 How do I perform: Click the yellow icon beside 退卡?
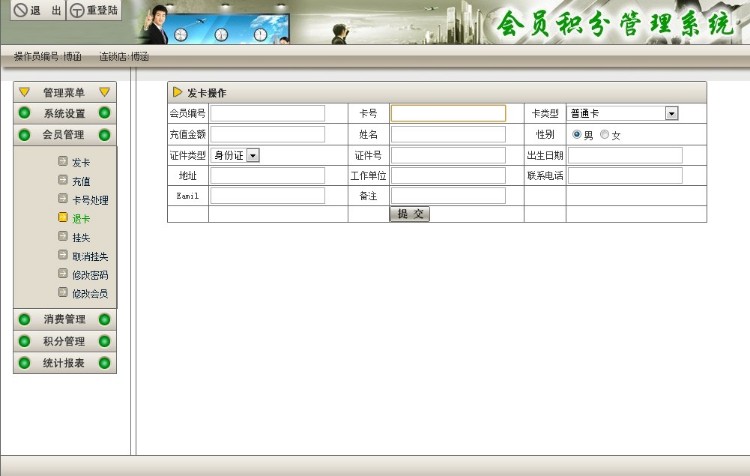pyautogui.click(x=63, y=218)
